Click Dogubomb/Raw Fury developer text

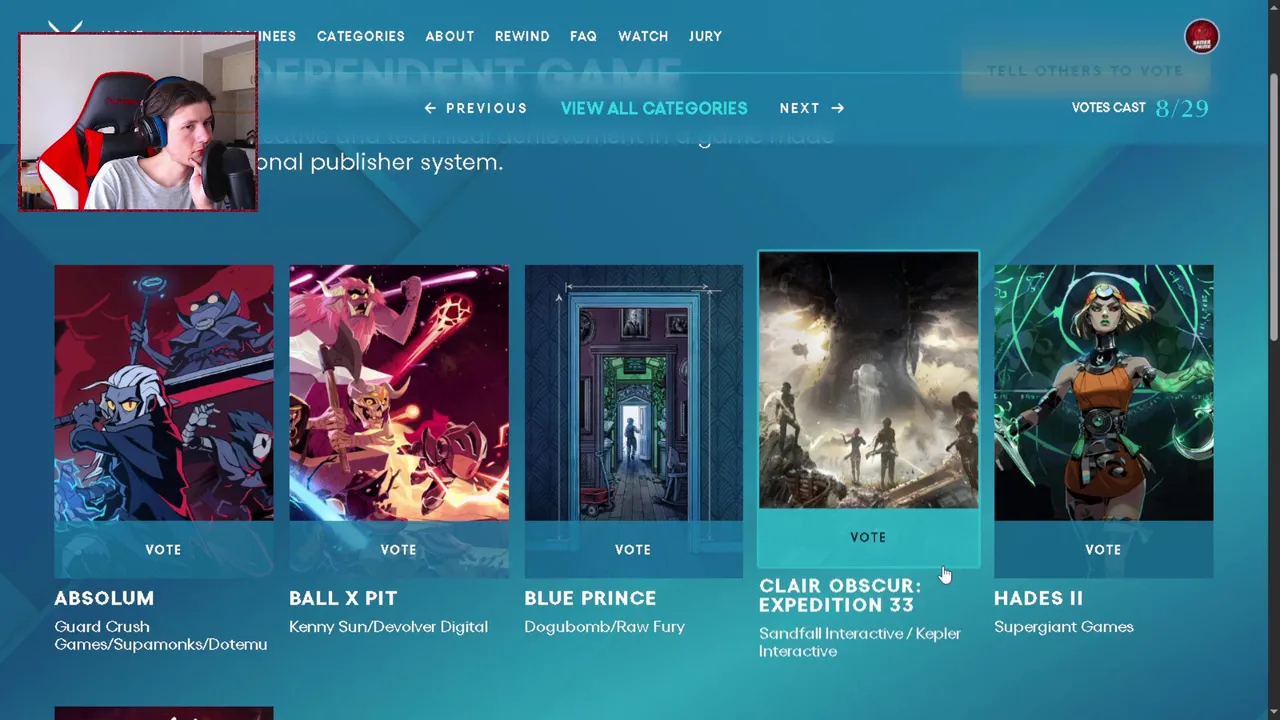(604, 627)
